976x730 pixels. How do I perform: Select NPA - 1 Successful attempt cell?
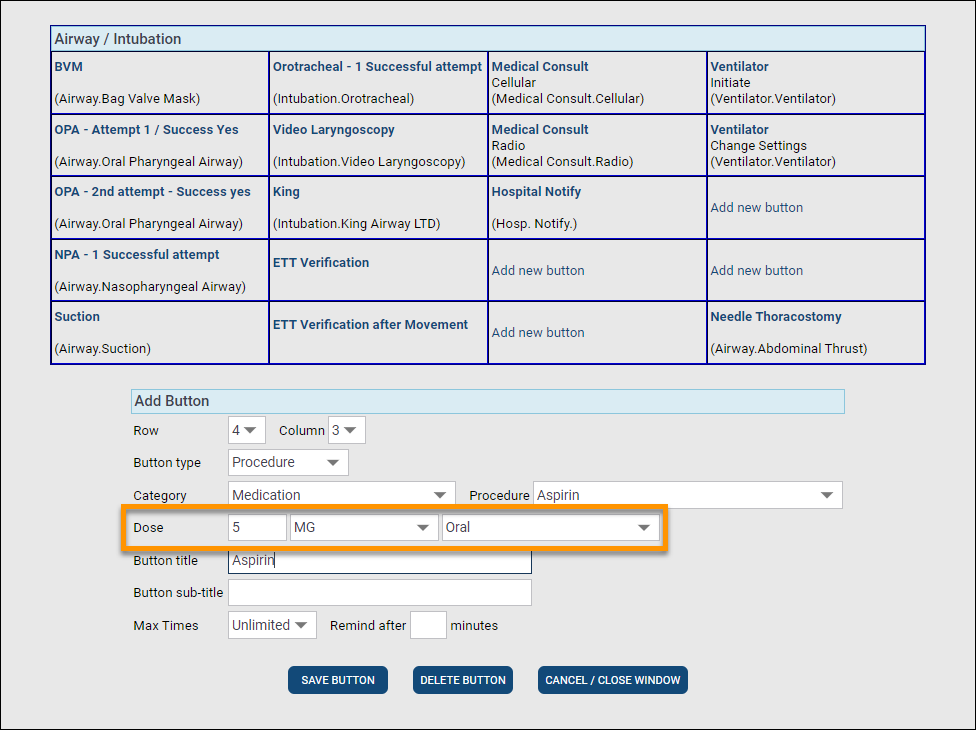[x=160, y=270]
